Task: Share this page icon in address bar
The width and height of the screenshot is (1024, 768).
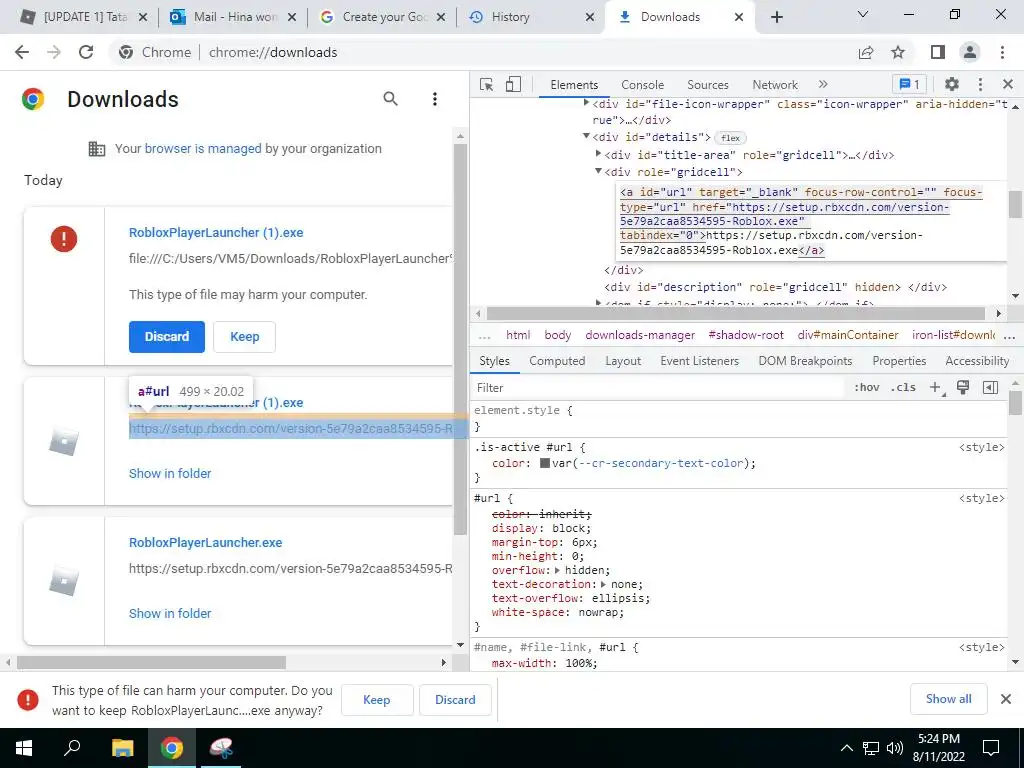Action: 866,52
